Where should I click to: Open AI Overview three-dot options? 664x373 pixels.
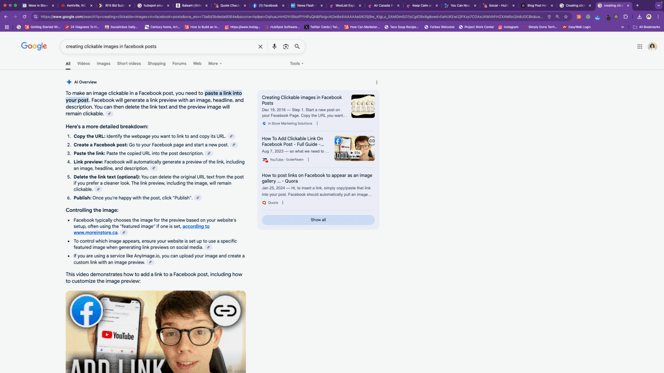376,82
